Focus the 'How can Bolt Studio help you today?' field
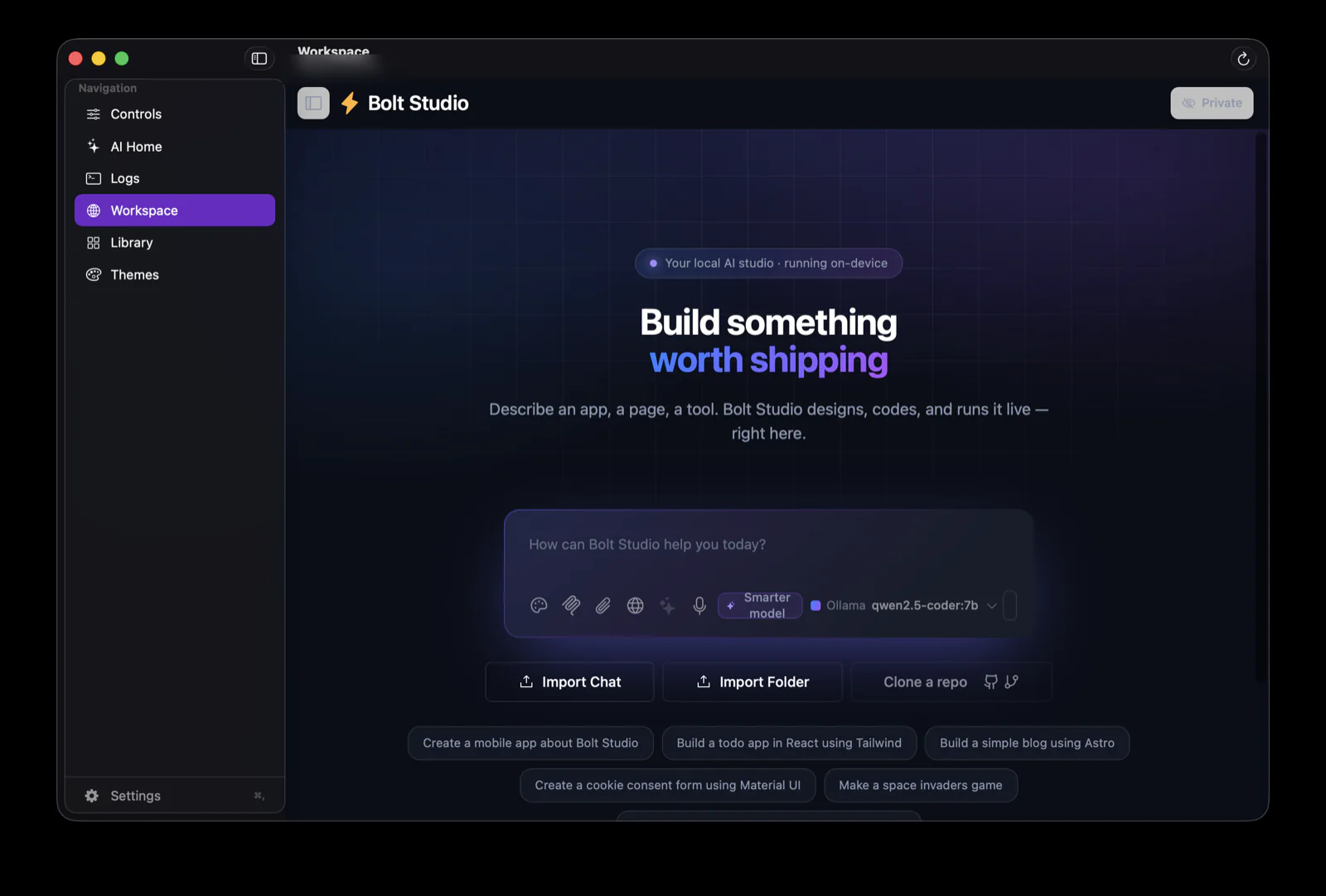Screen dimensions: 1326x896 click(x=768, y=545)
